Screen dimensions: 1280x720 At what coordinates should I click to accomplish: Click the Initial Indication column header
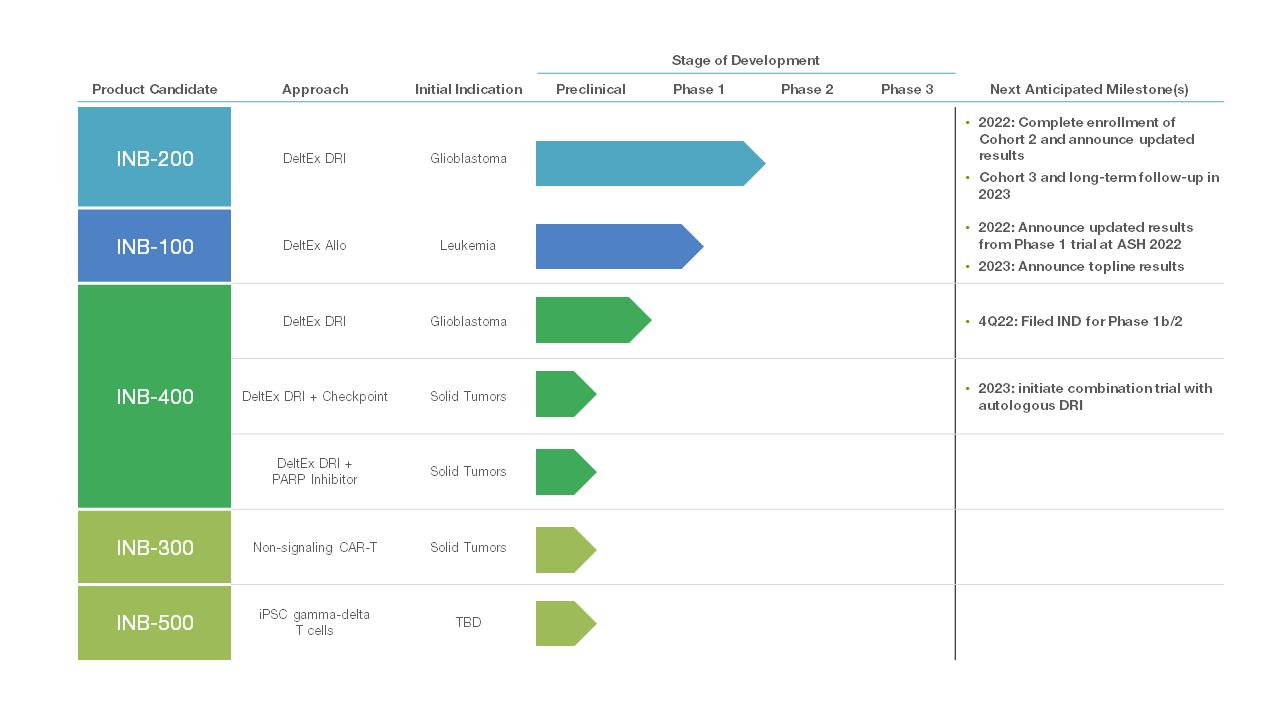468,89
